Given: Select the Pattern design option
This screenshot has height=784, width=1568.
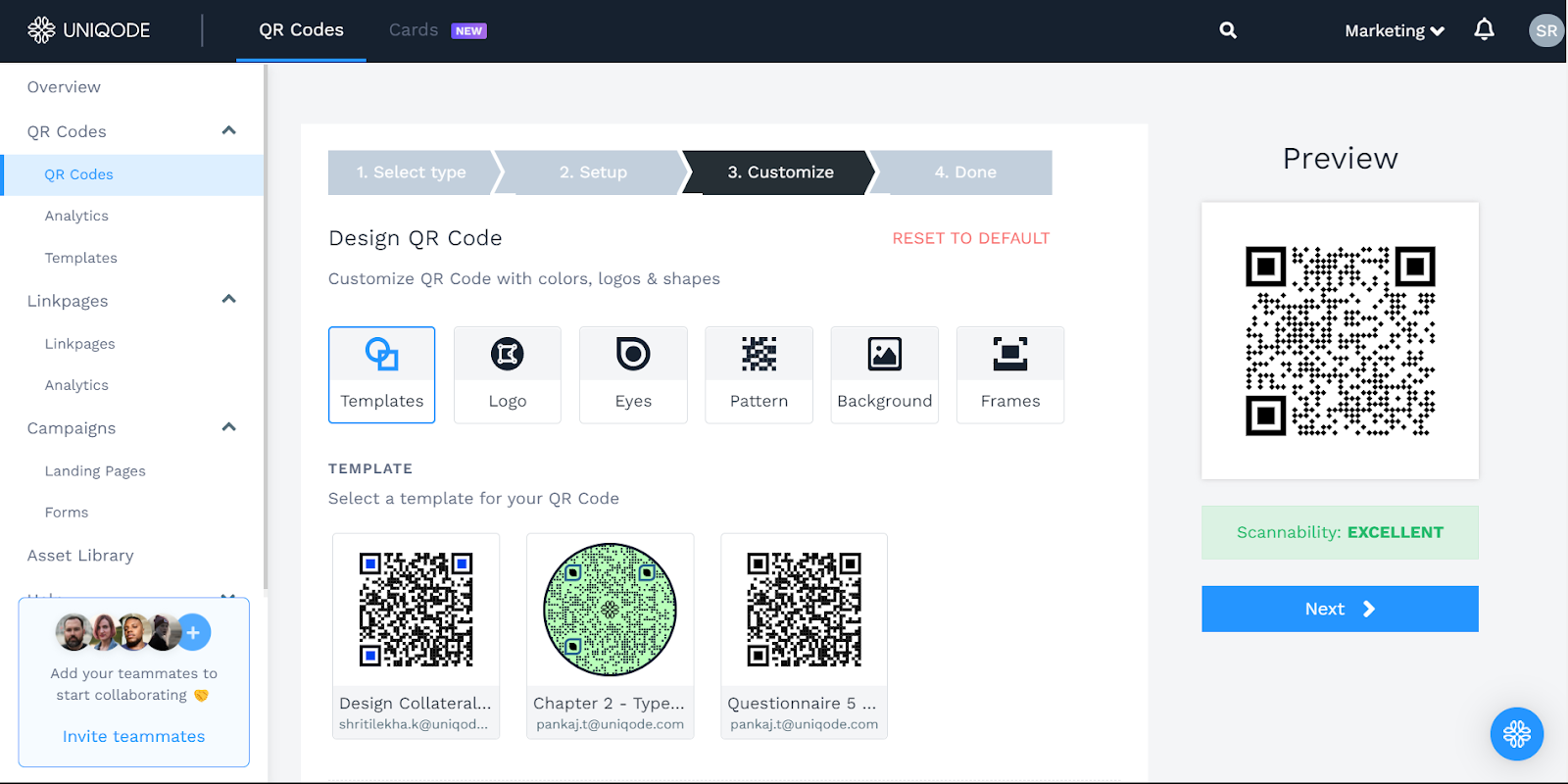Looking at the screenshot, I should [x=759, y=374].
